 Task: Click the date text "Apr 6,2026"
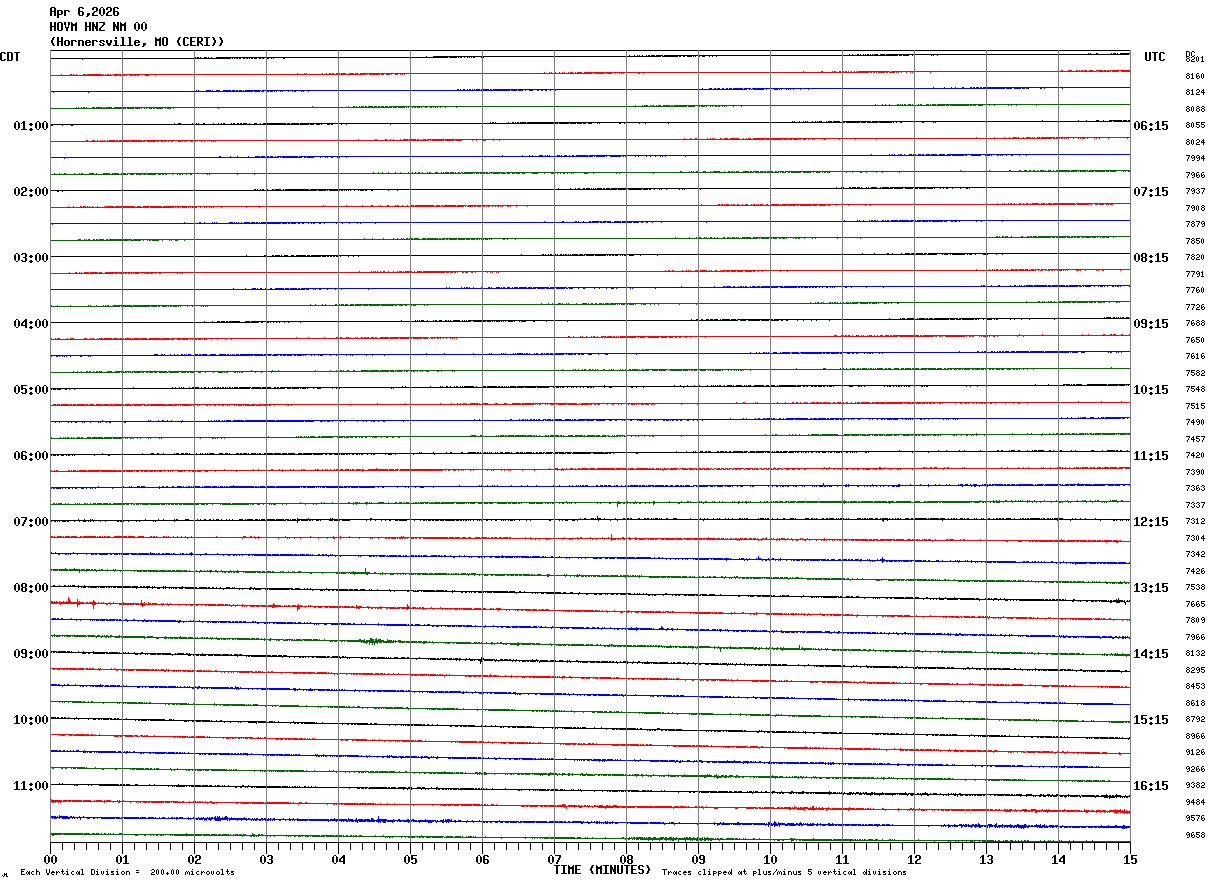pos(84,12)
